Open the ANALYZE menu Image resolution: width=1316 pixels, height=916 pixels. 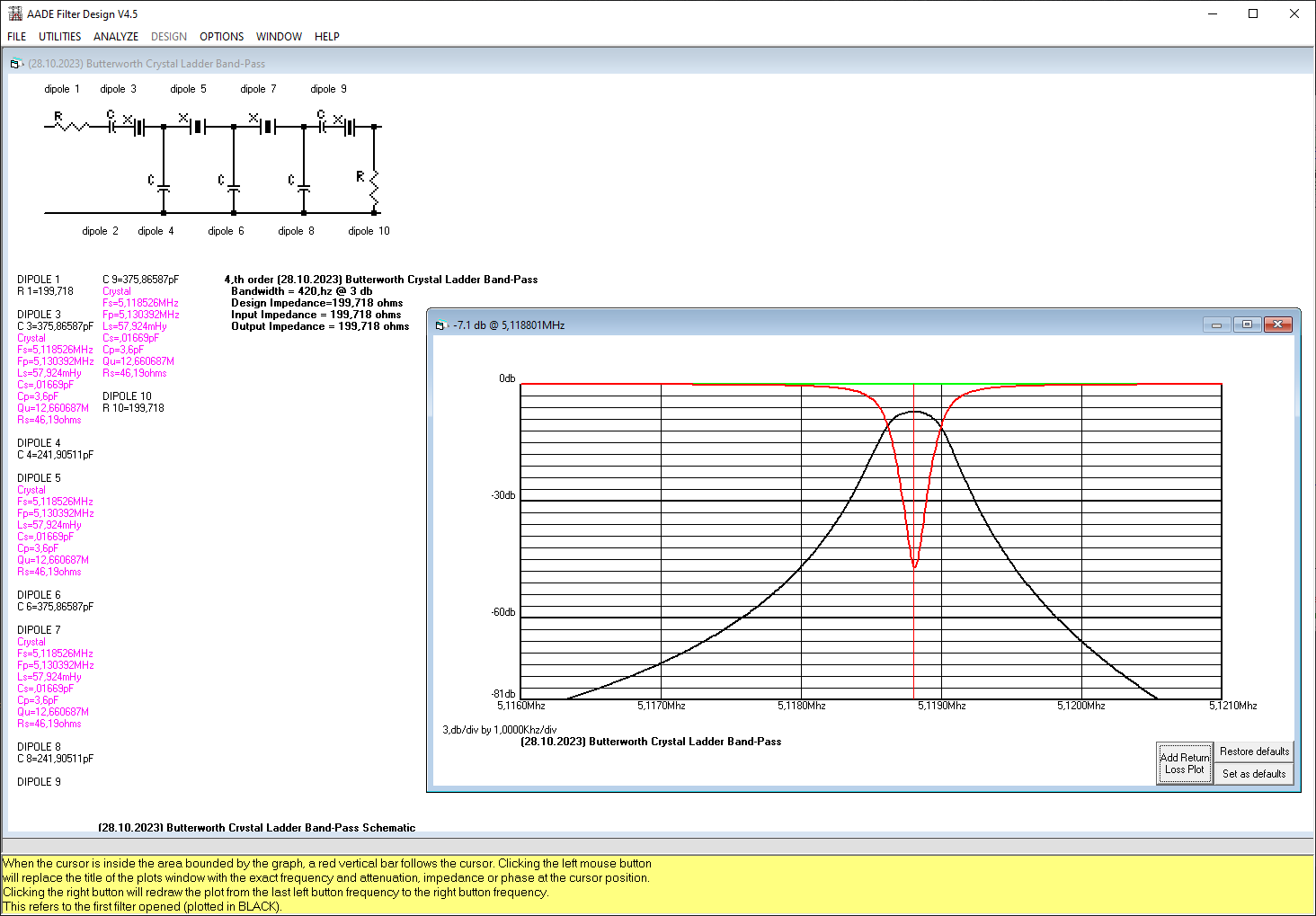point(116,37)
